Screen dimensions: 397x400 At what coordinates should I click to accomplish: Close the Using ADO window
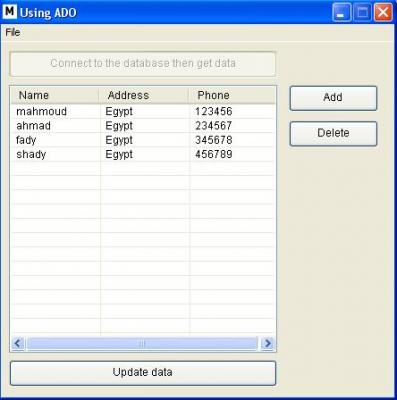pos(383,12)
